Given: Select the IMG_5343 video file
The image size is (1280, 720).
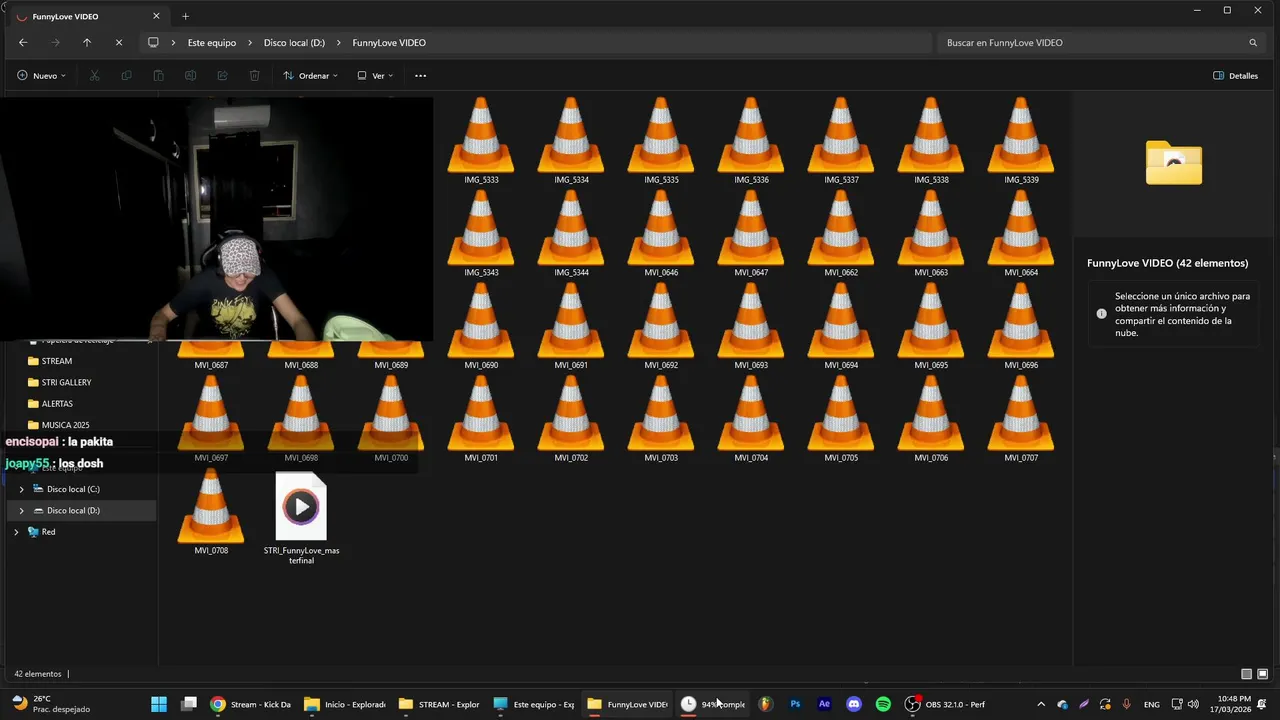Looking at the screenshot, I should [x=481, y=233].
